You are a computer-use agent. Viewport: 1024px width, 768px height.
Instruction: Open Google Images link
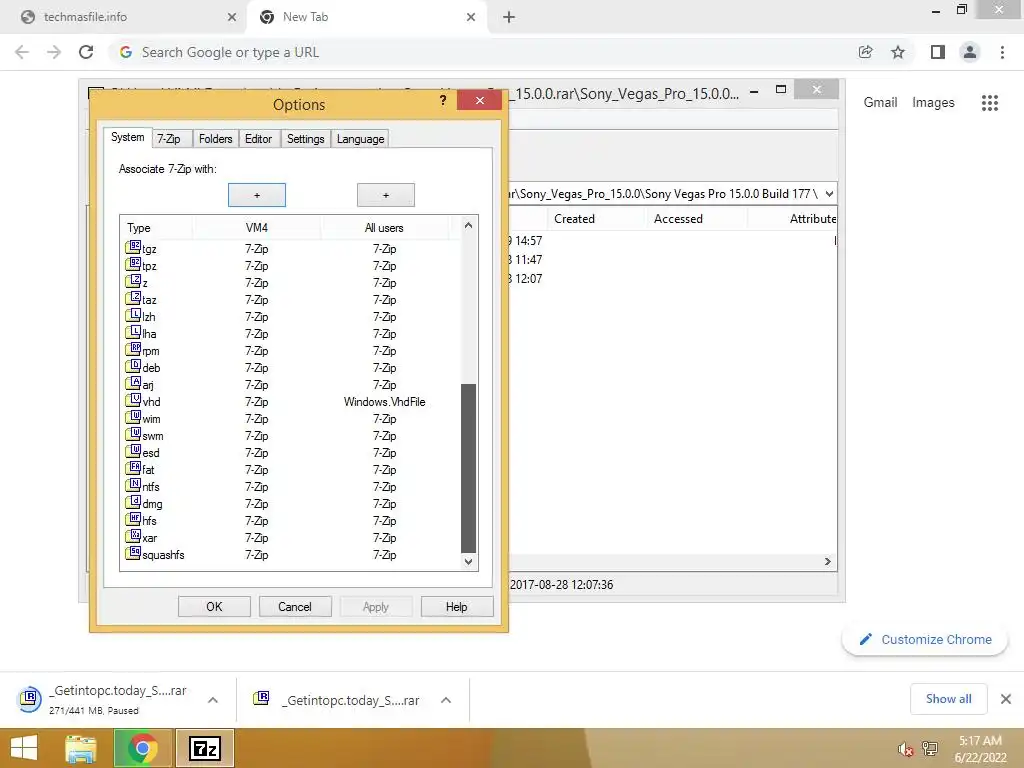933,103
